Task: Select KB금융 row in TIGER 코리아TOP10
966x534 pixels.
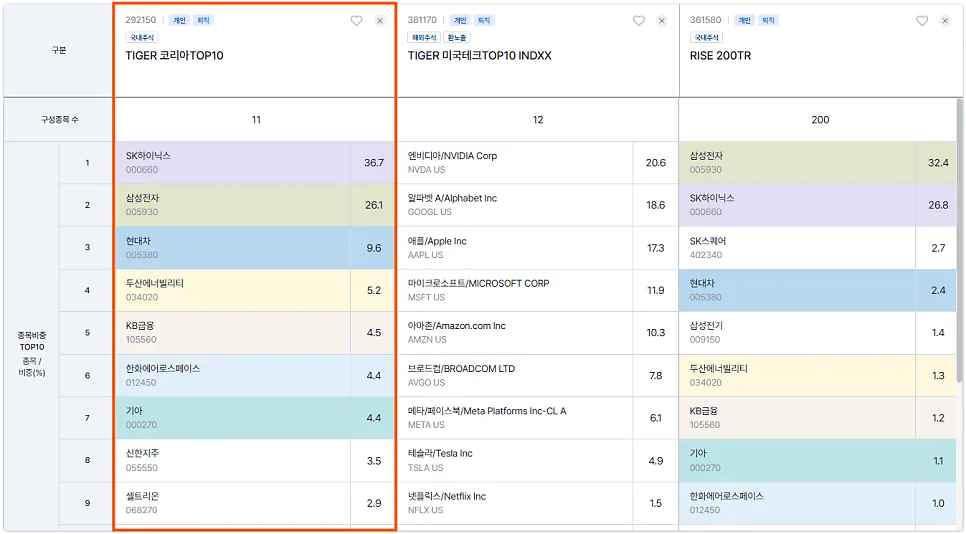Action: (x=254, y=333)
